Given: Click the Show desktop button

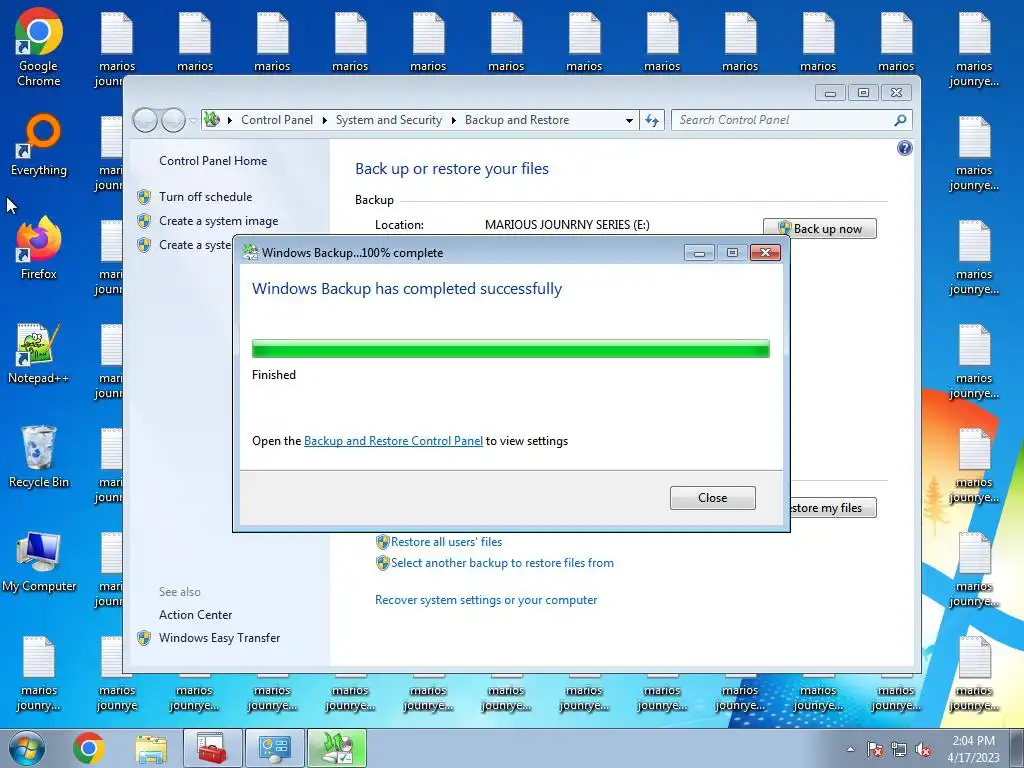Looking at the screenshot, I should [1017, 748].
